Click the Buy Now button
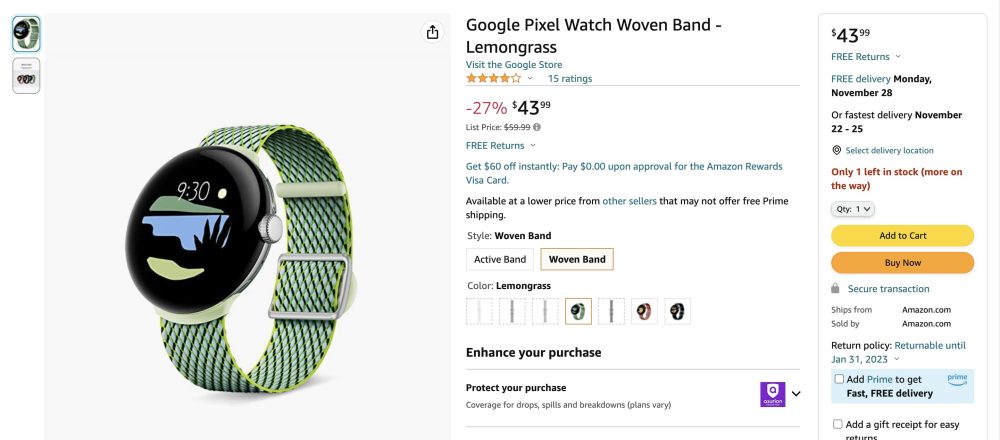This screenshot has height=440, width=1000. pos(902,263)
